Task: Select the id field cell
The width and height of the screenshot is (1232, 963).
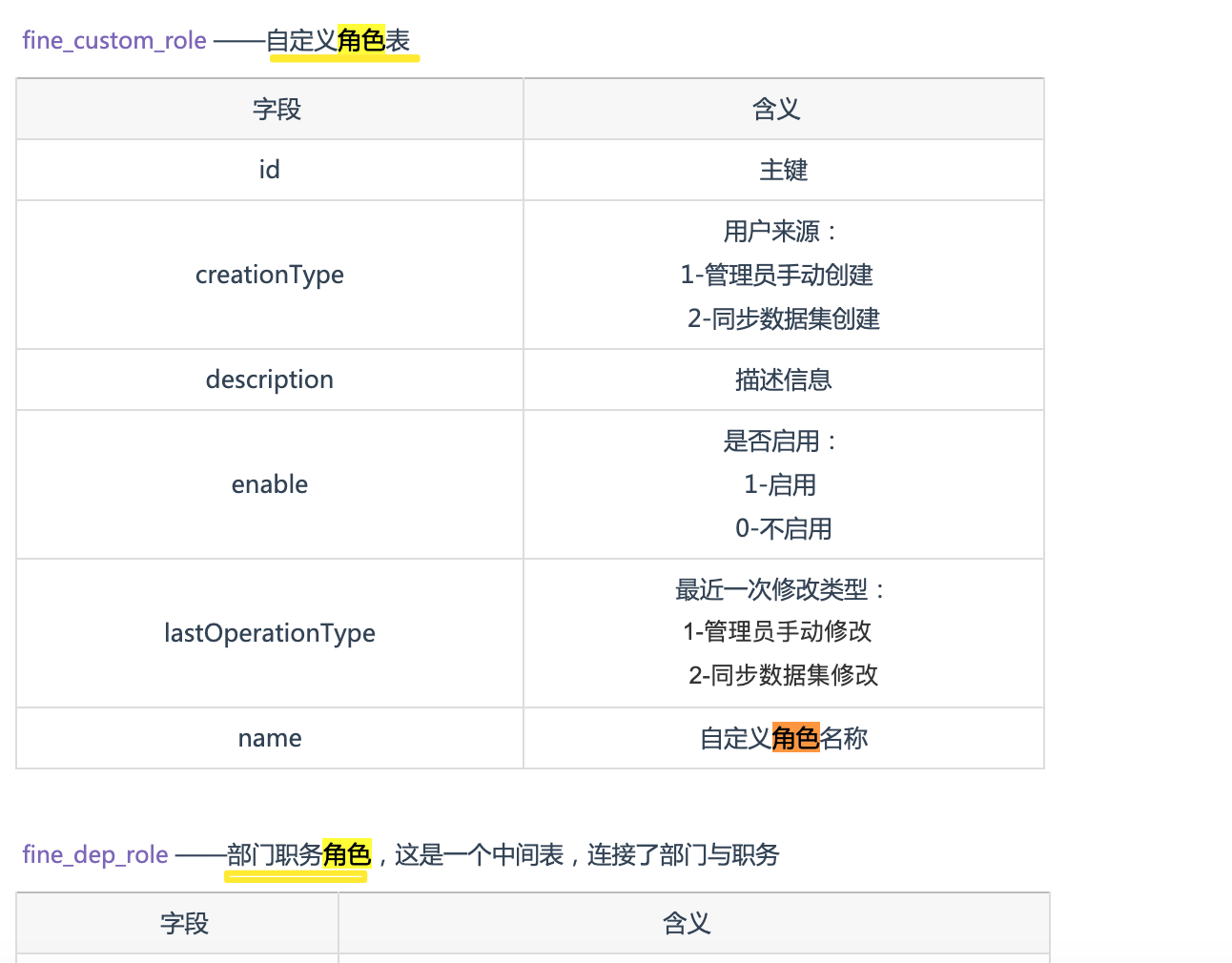Action: [270, 170]
